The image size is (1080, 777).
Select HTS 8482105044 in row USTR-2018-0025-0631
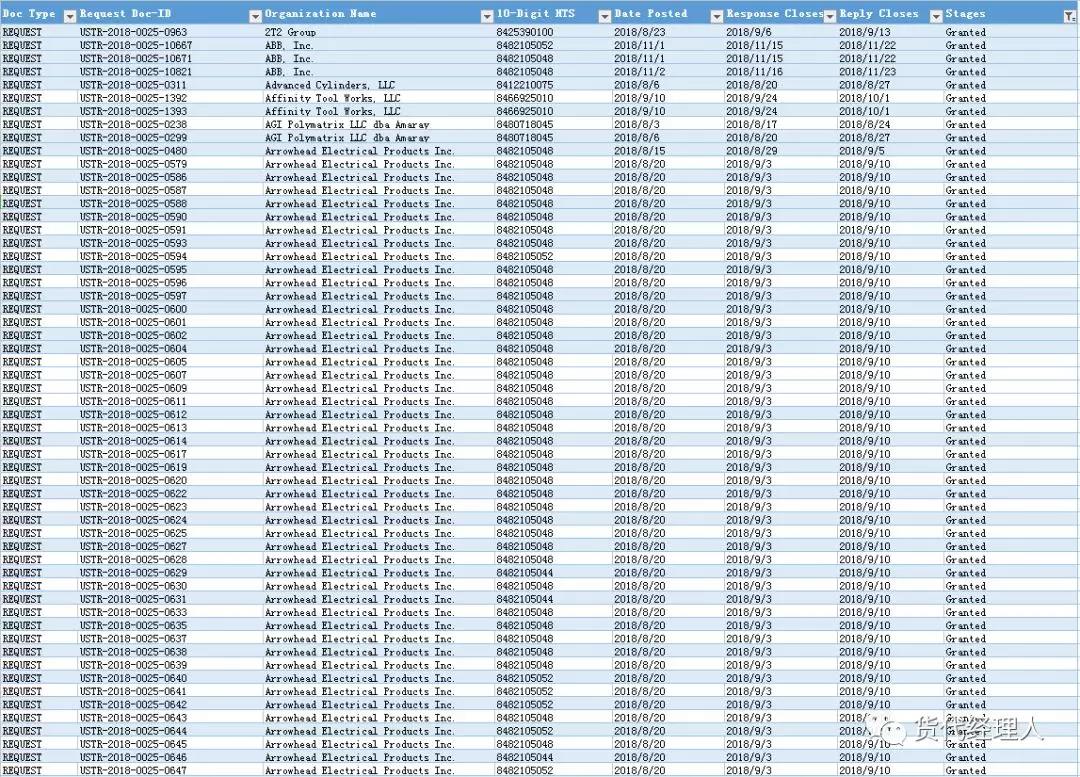(552, 599)
